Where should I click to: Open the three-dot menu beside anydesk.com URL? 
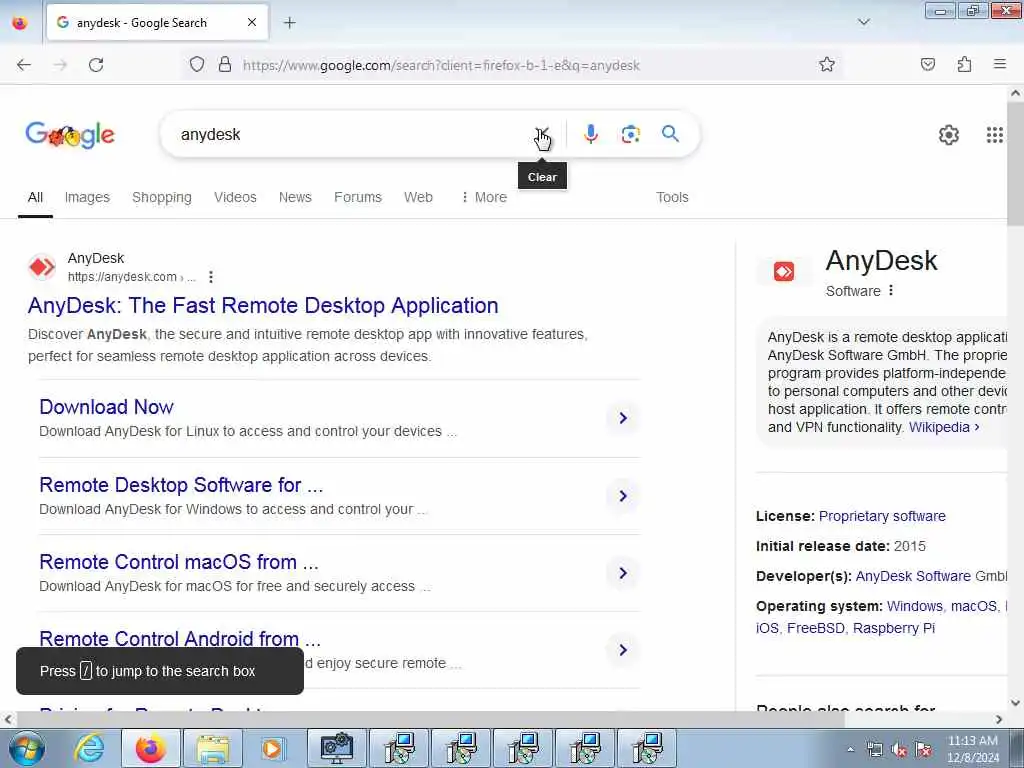pyautogui.click(x=210, y=277)
